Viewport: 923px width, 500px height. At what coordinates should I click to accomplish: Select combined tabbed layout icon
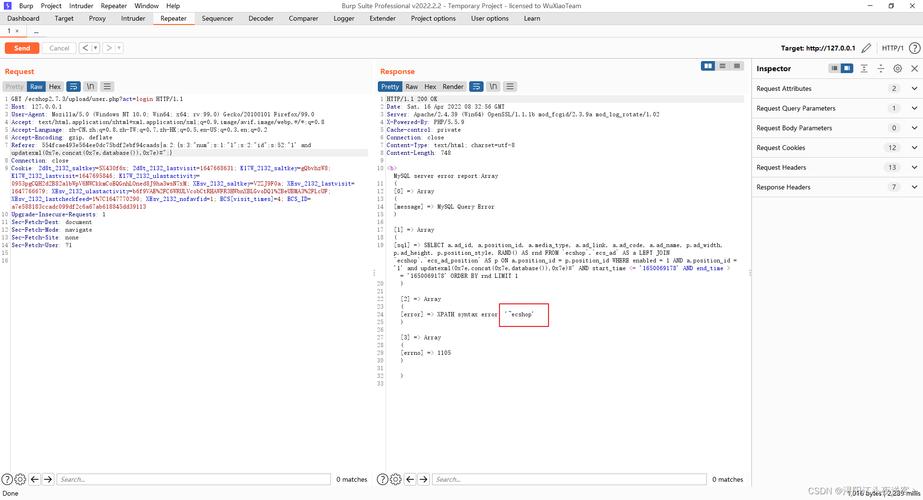coord(736,66)
